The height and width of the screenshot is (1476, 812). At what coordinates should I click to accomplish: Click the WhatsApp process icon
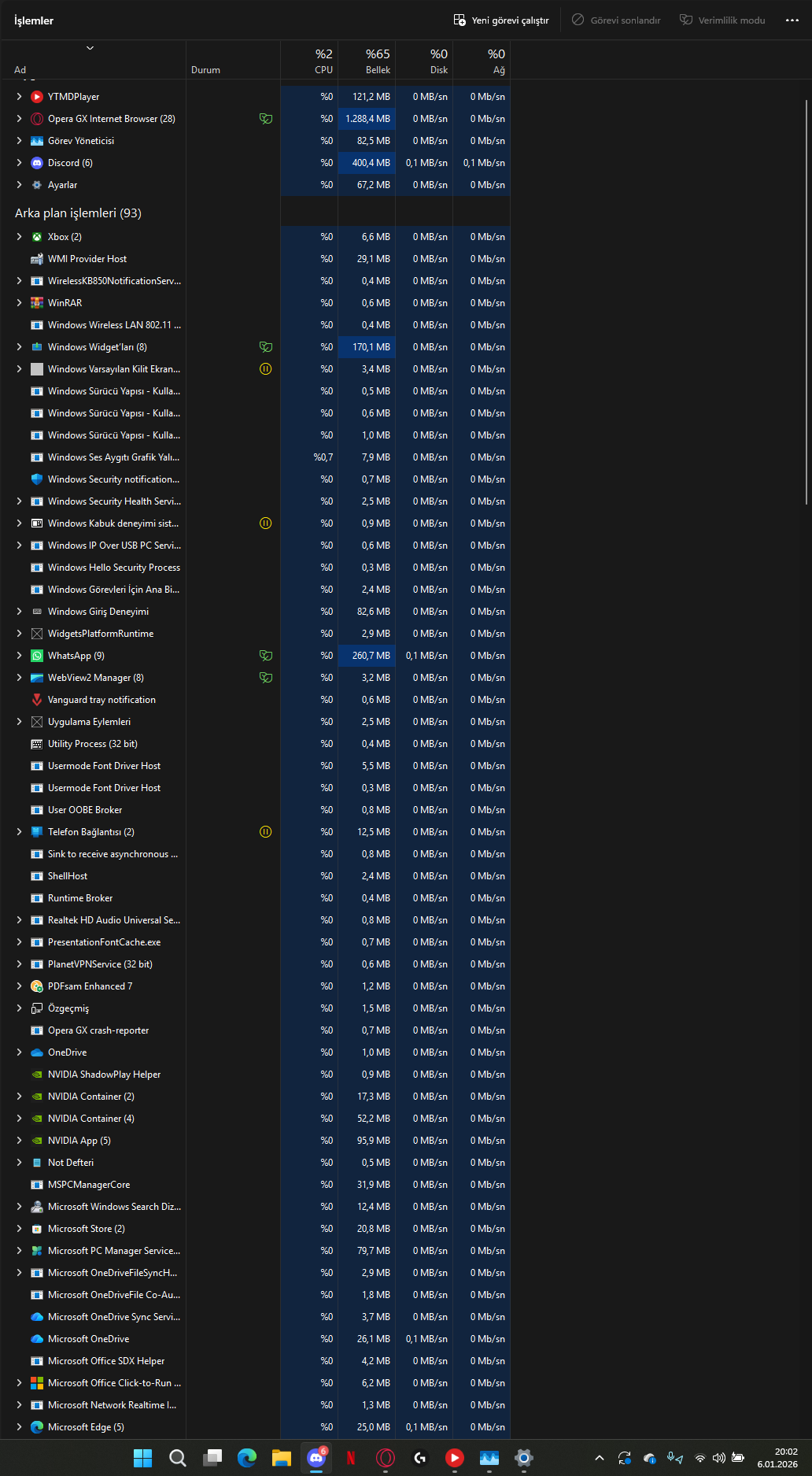(37, 656)
